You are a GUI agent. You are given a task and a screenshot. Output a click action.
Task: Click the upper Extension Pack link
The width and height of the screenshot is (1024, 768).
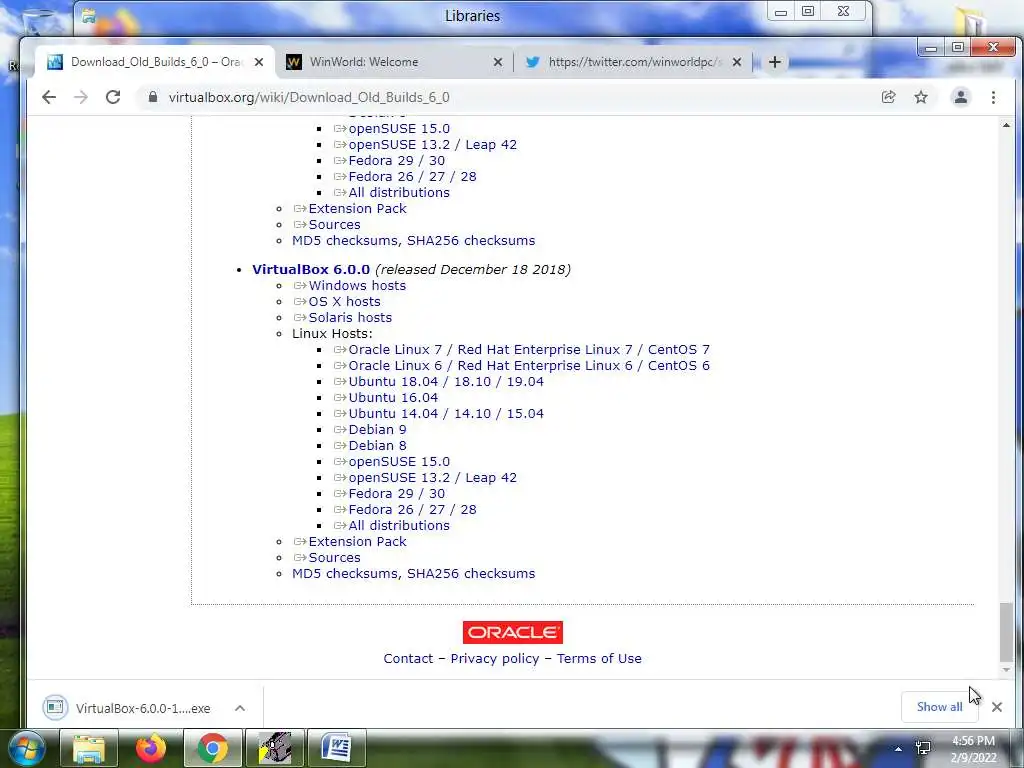(x=357, y=209)
